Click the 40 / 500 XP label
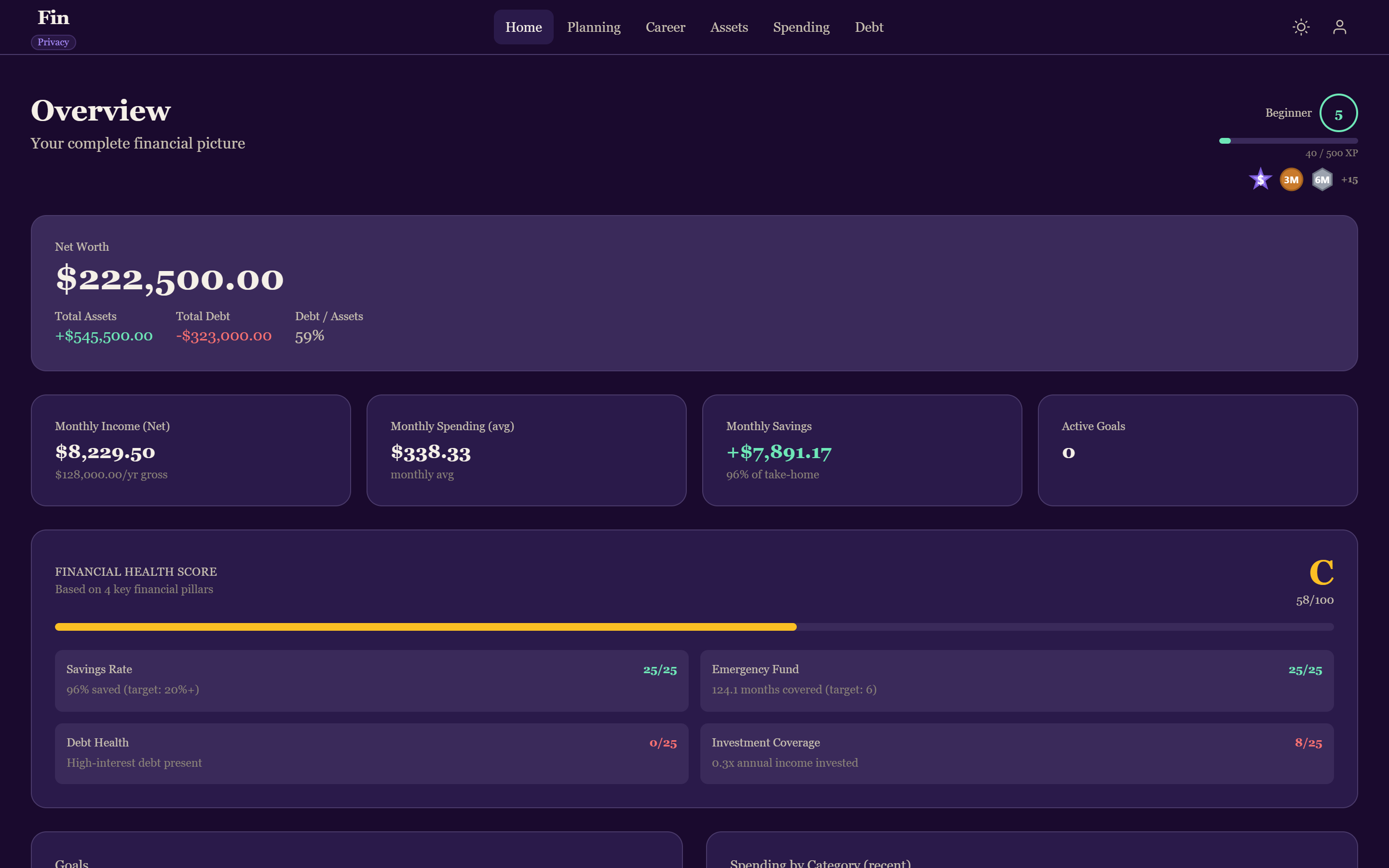The image size is (1389, 868). pos(1332,153)
